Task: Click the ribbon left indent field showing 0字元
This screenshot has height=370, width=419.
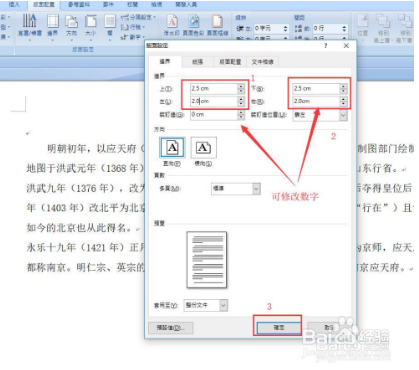Action: (268, 28)
